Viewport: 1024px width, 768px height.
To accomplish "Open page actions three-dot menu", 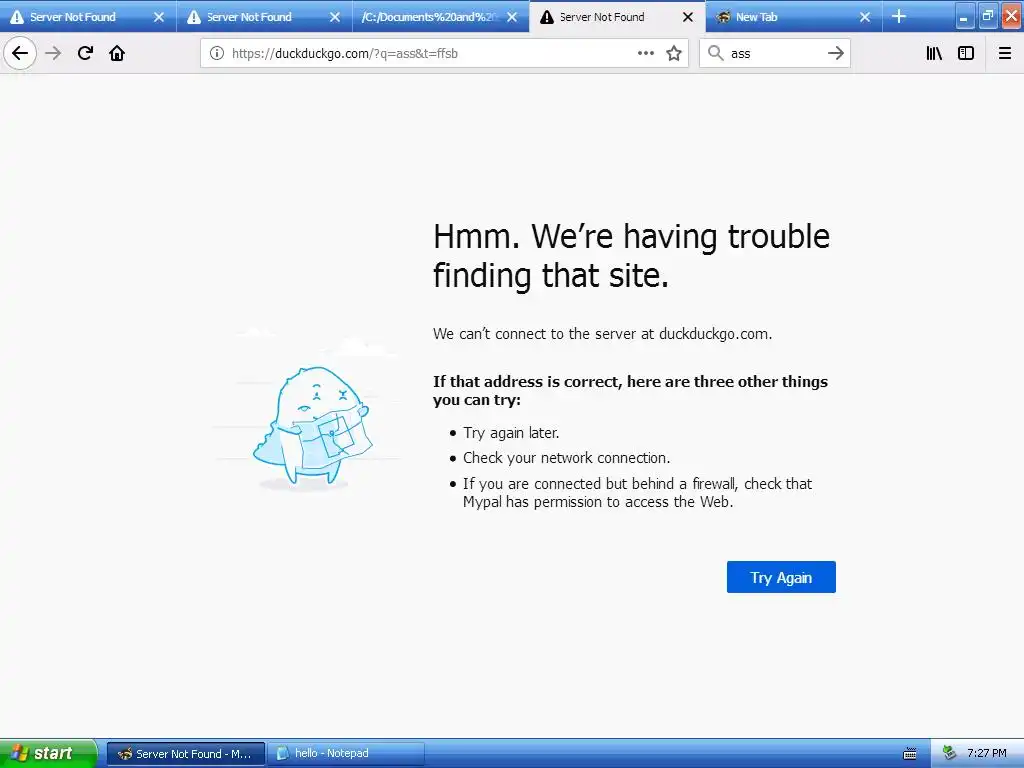I will point(645,54).
